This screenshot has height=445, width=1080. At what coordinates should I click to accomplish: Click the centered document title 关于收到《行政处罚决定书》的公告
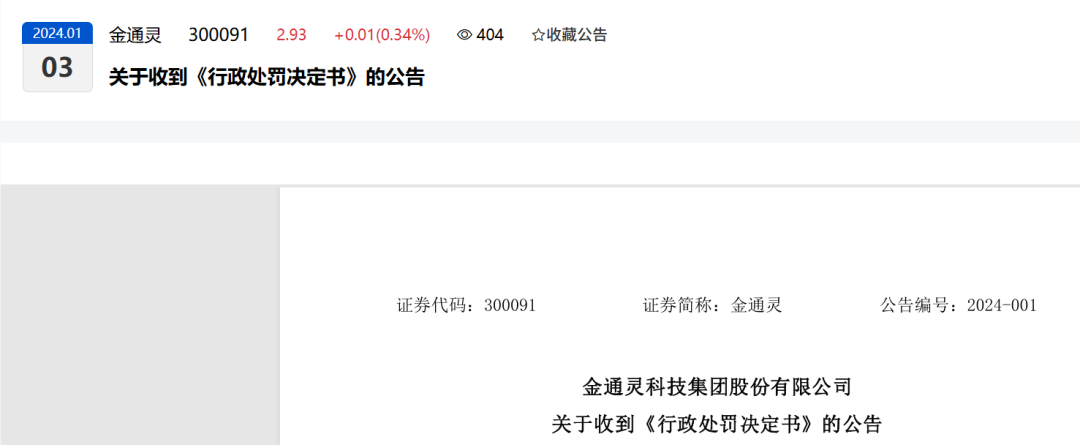click(717, 424)
